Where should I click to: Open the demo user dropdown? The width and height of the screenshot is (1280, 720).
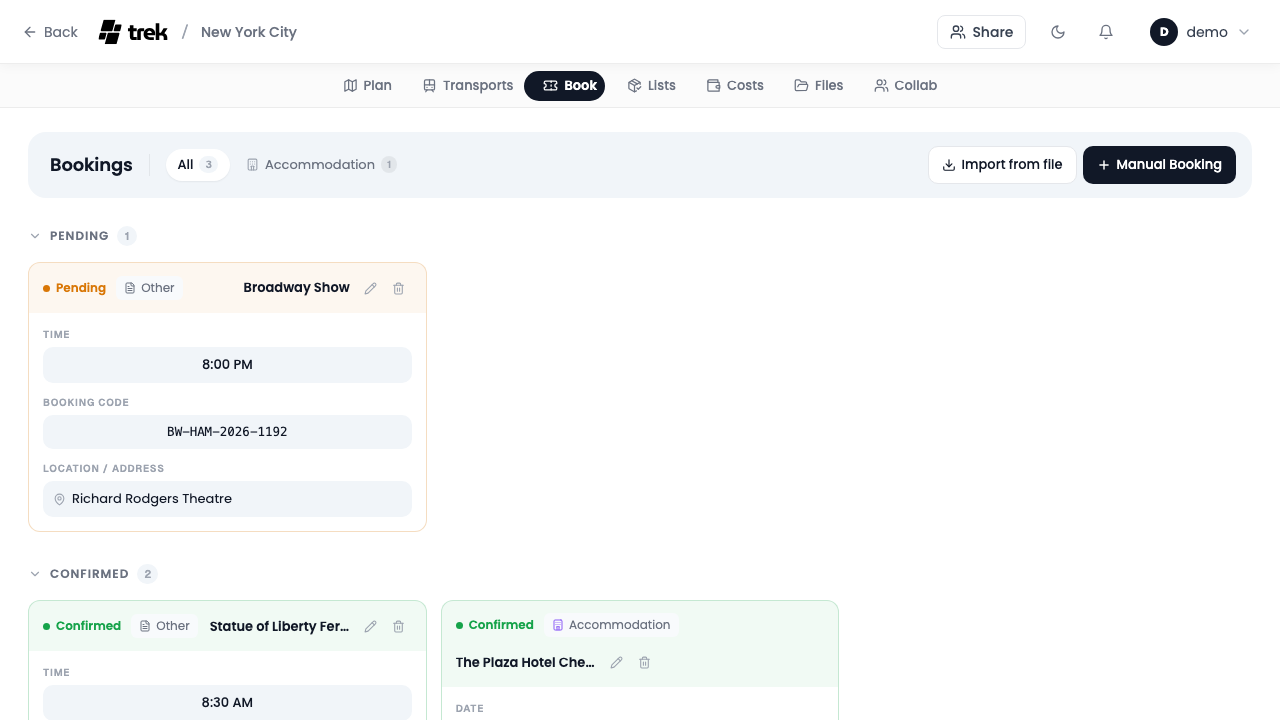[1200, 32]
